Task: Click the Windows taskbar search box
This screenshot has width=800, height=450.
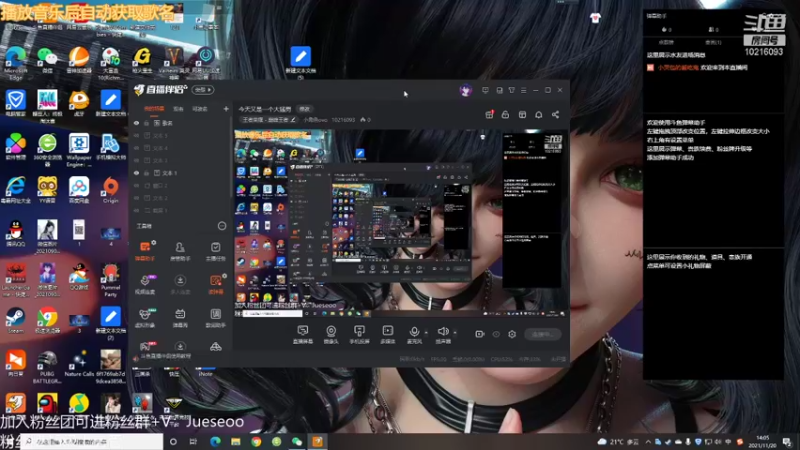Action: 91,442
